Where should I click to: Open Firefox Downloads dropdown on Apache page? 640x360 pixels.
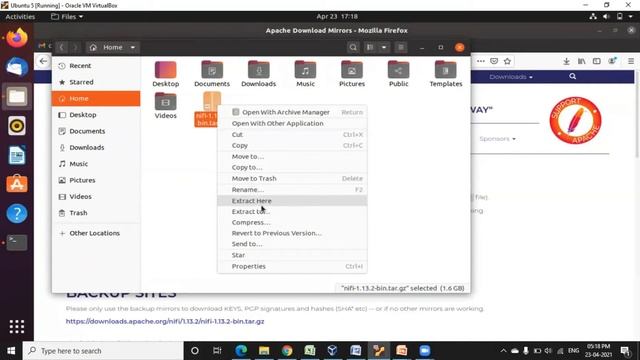(x=511, y=77)
